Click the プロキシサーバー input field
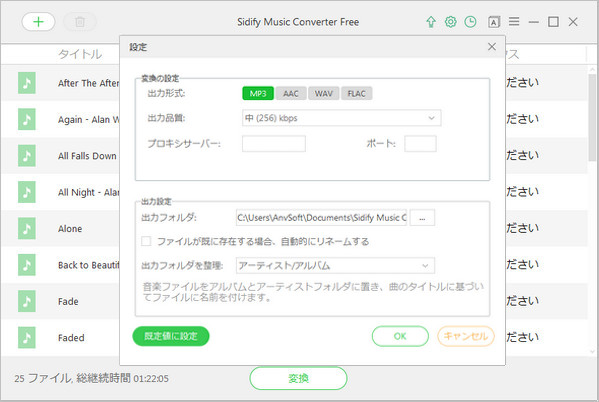The image size is (599, 402). [274, 144]
